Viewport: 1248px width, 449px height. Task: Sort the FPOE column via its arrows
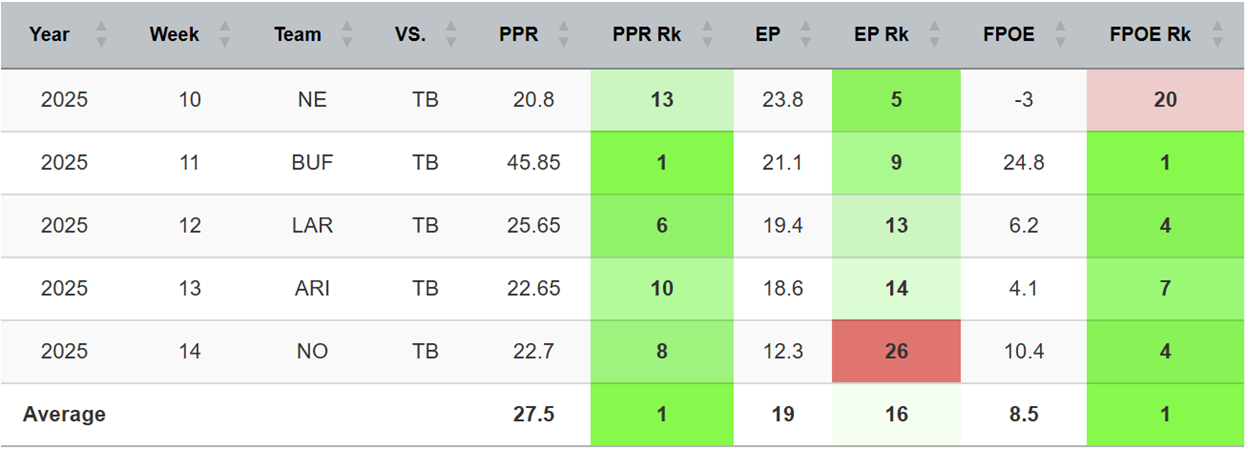coord(1059,35)
